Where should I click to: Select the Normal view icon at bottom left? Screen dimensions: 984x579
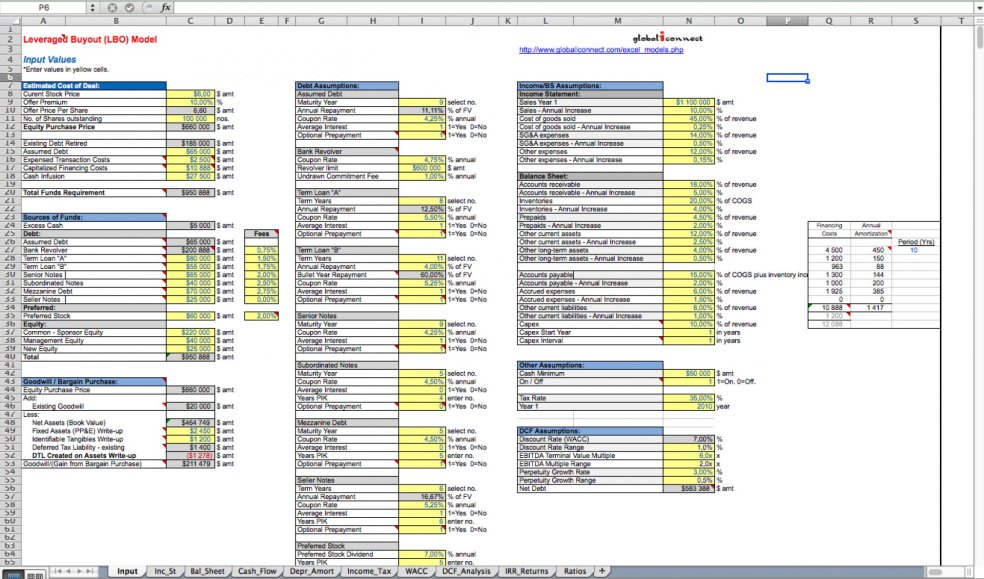click(x=11, y=572)
